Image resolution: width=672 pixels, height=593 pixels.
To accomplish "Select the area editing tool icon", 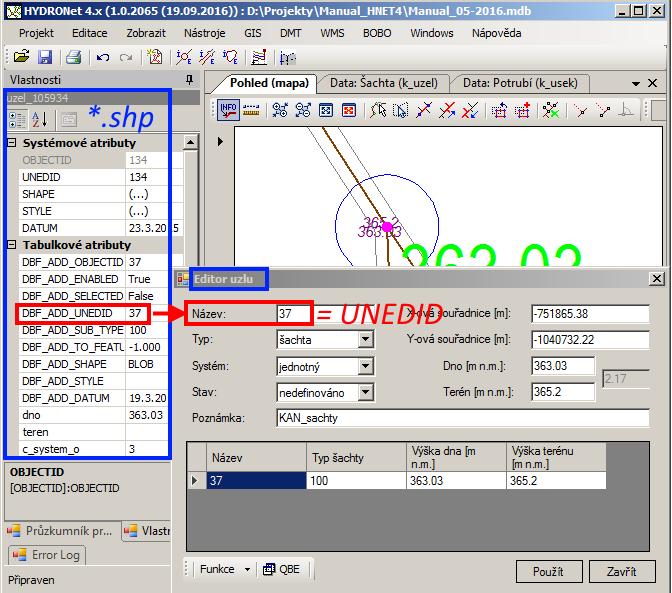I will [x=230, y=57].
